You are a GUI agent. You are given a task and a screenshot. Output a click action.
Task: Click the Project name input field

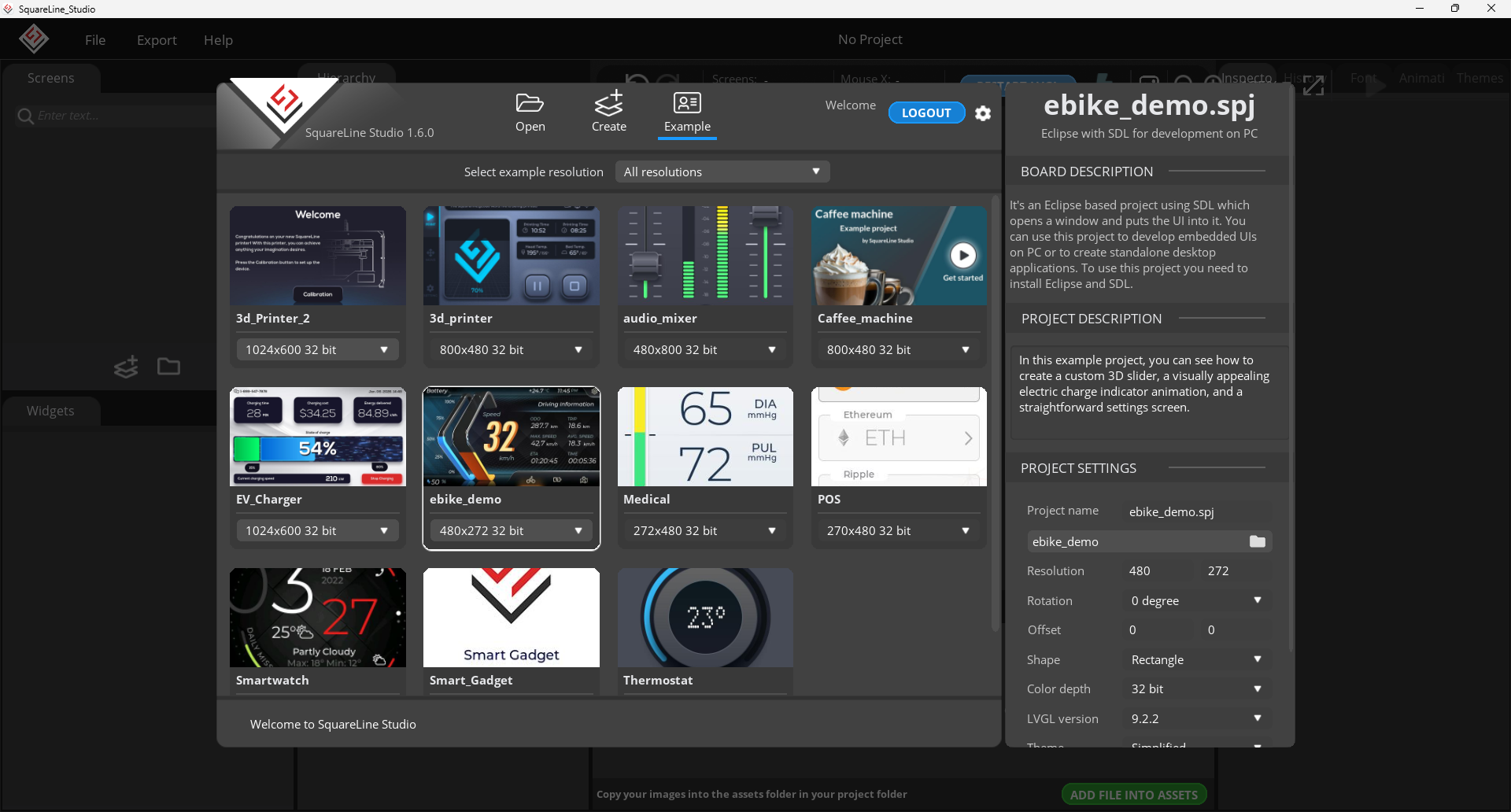(x=1198, y=511)
